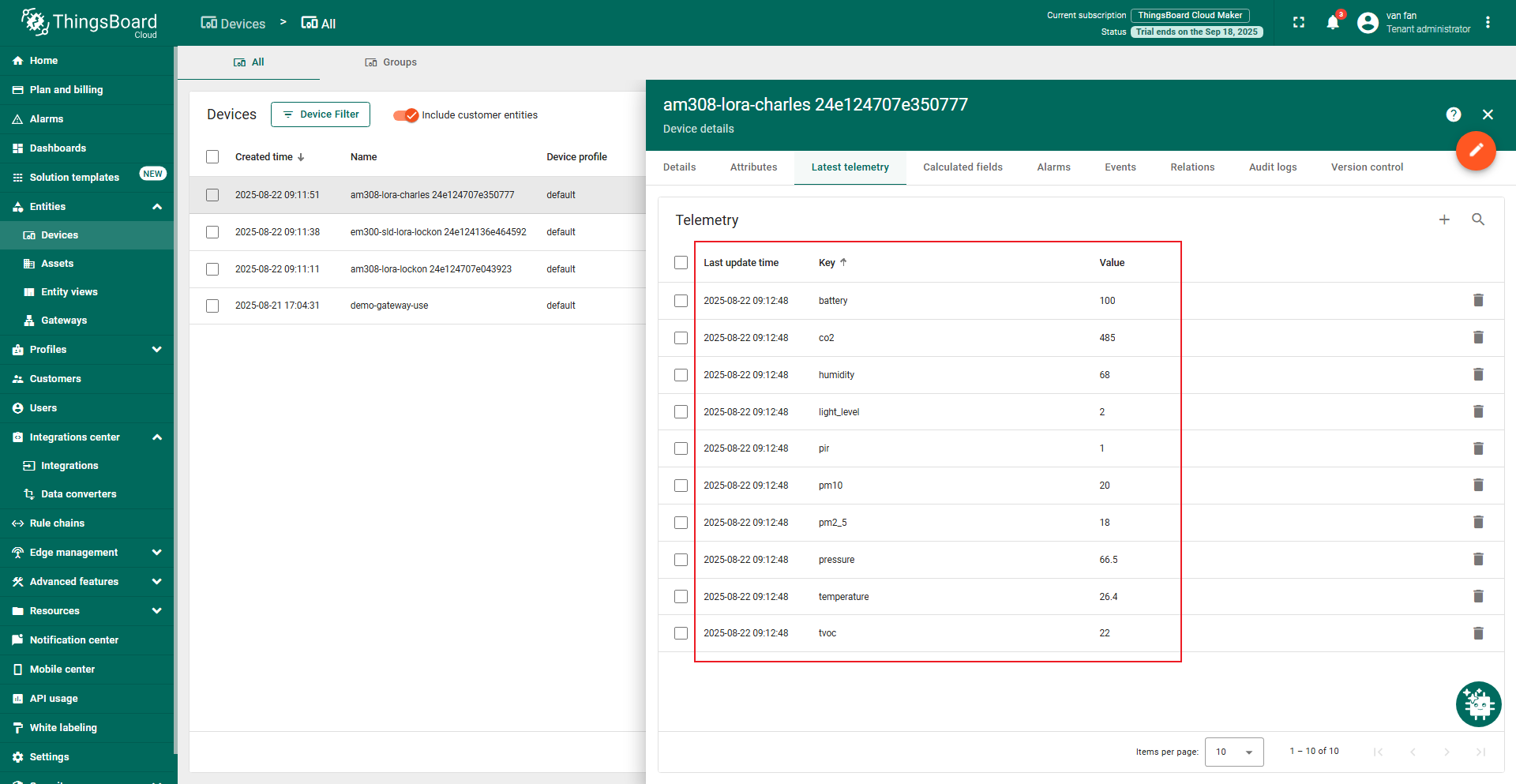Open the Version control tab
The height and width of the screenshot is (784, 1516).
1367,167
